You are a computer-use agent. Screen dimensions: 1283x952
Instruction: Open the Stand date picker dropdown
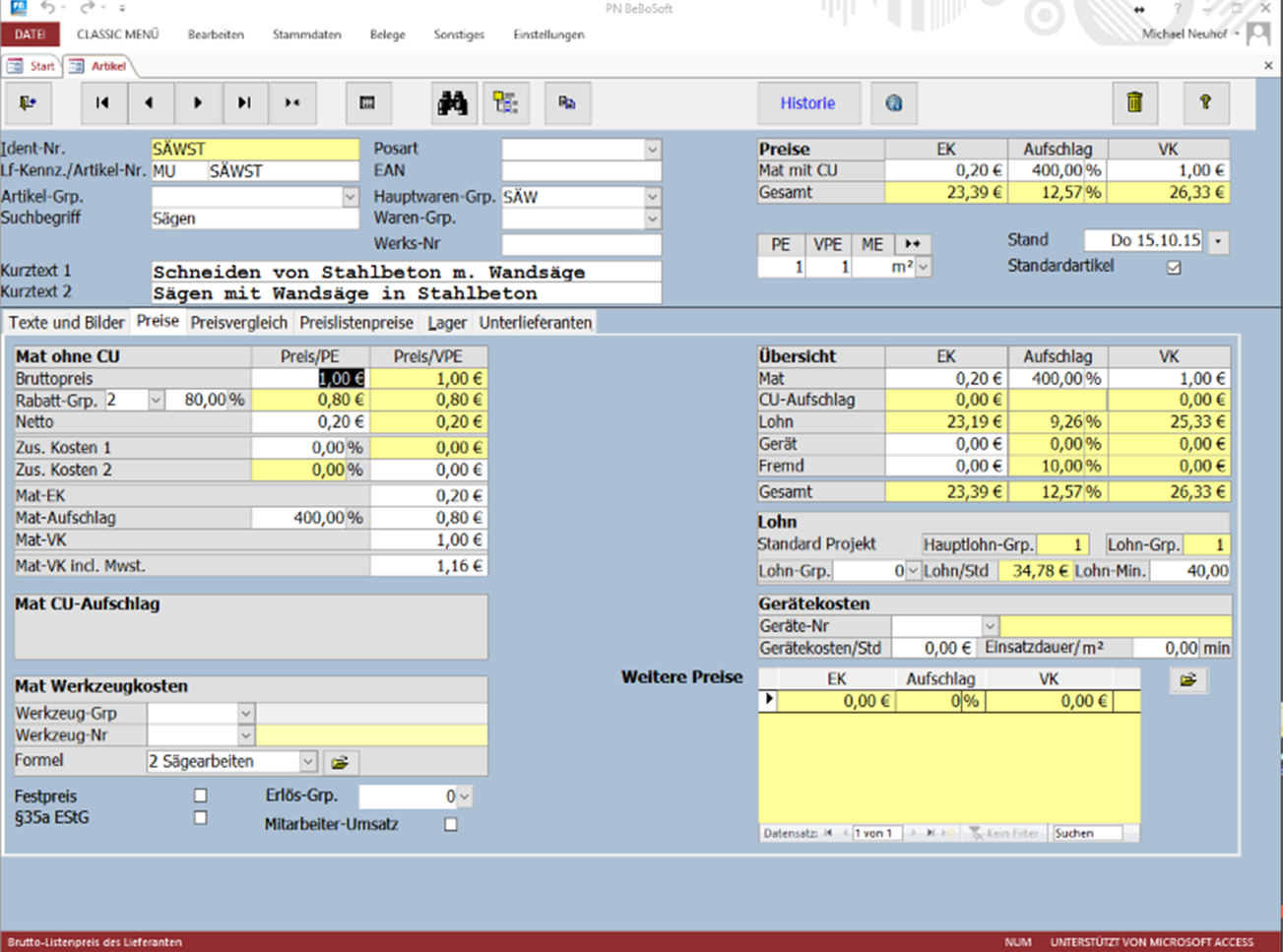click(1219, 241)
